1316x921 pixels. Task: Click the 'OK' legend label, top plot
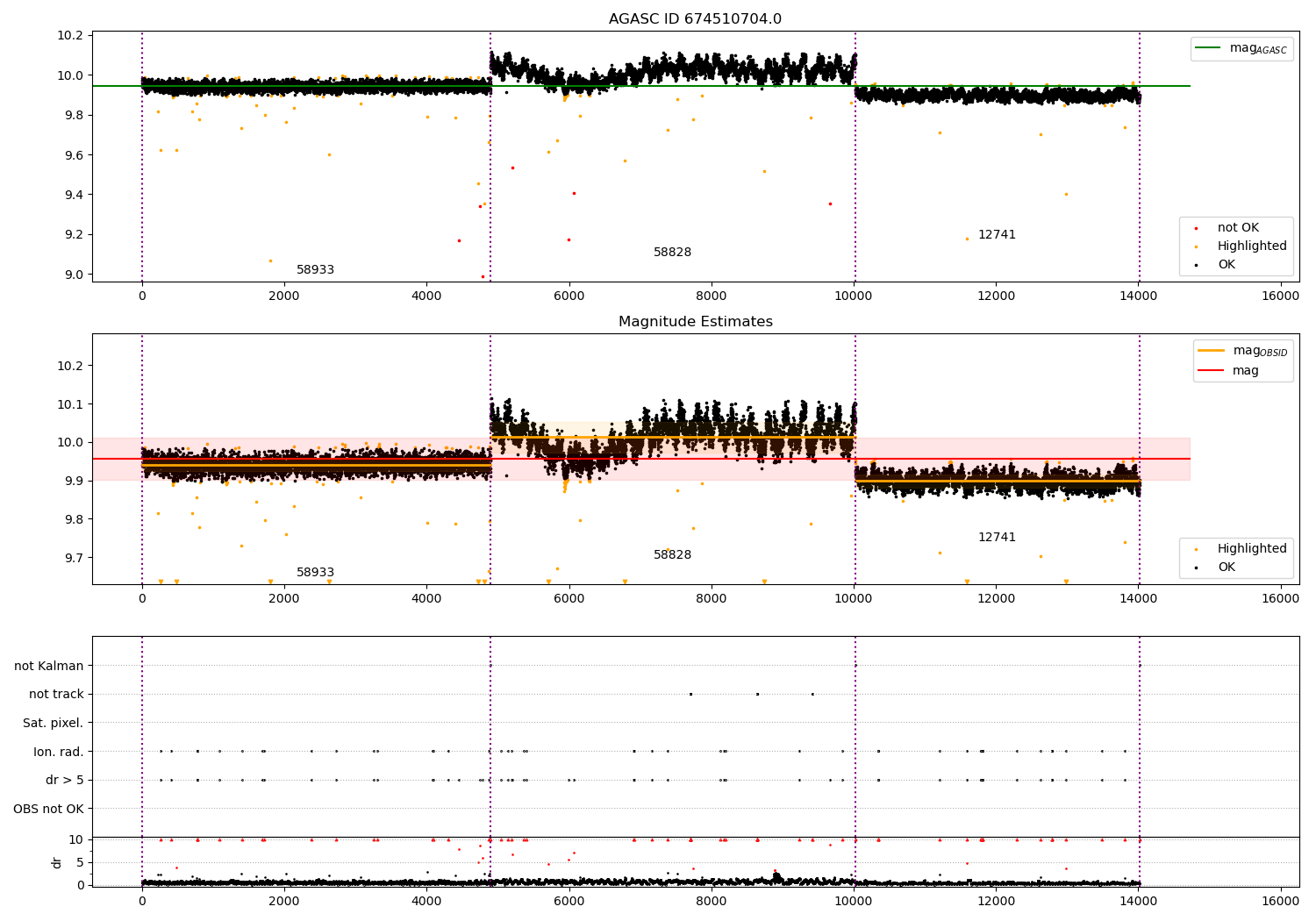tap(1226, 265)
